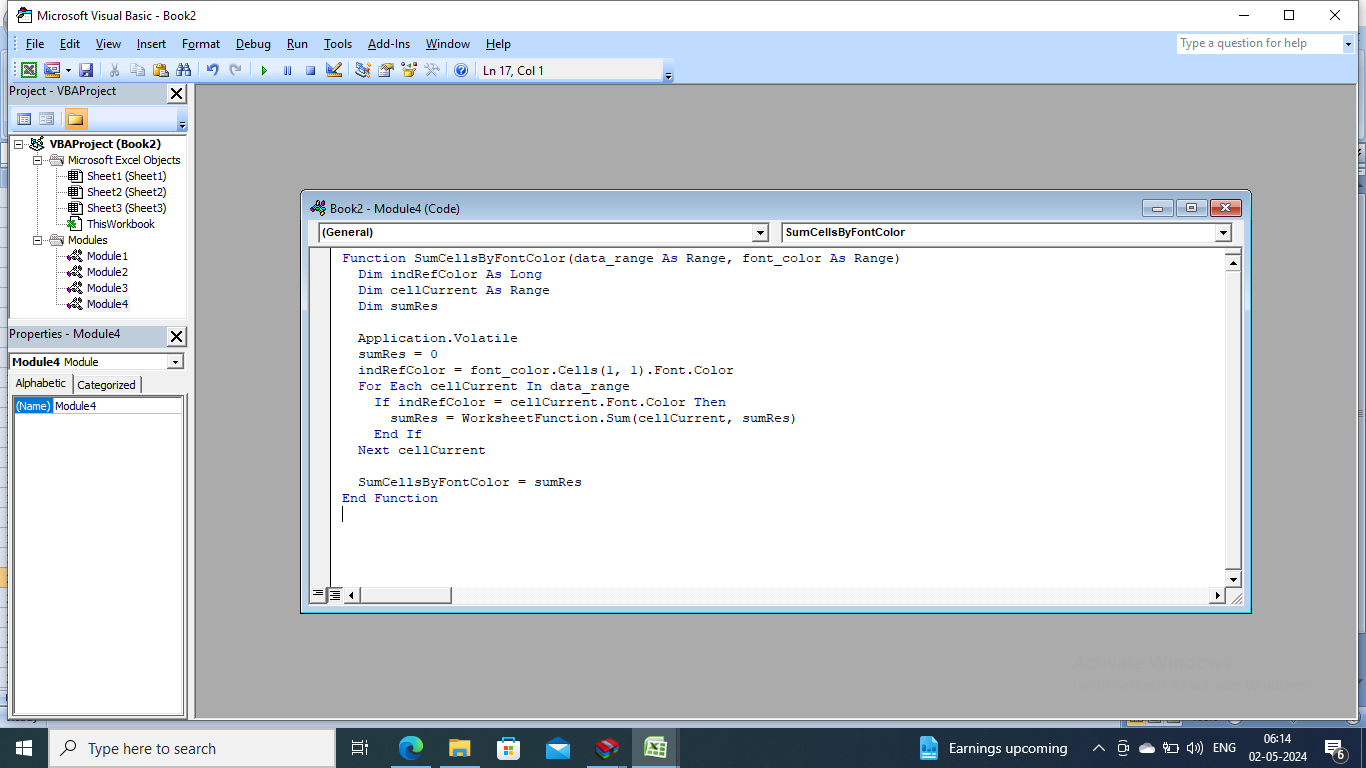Click the Redo arrow icon
1366x768 pixels.
(x=235, y=70)
